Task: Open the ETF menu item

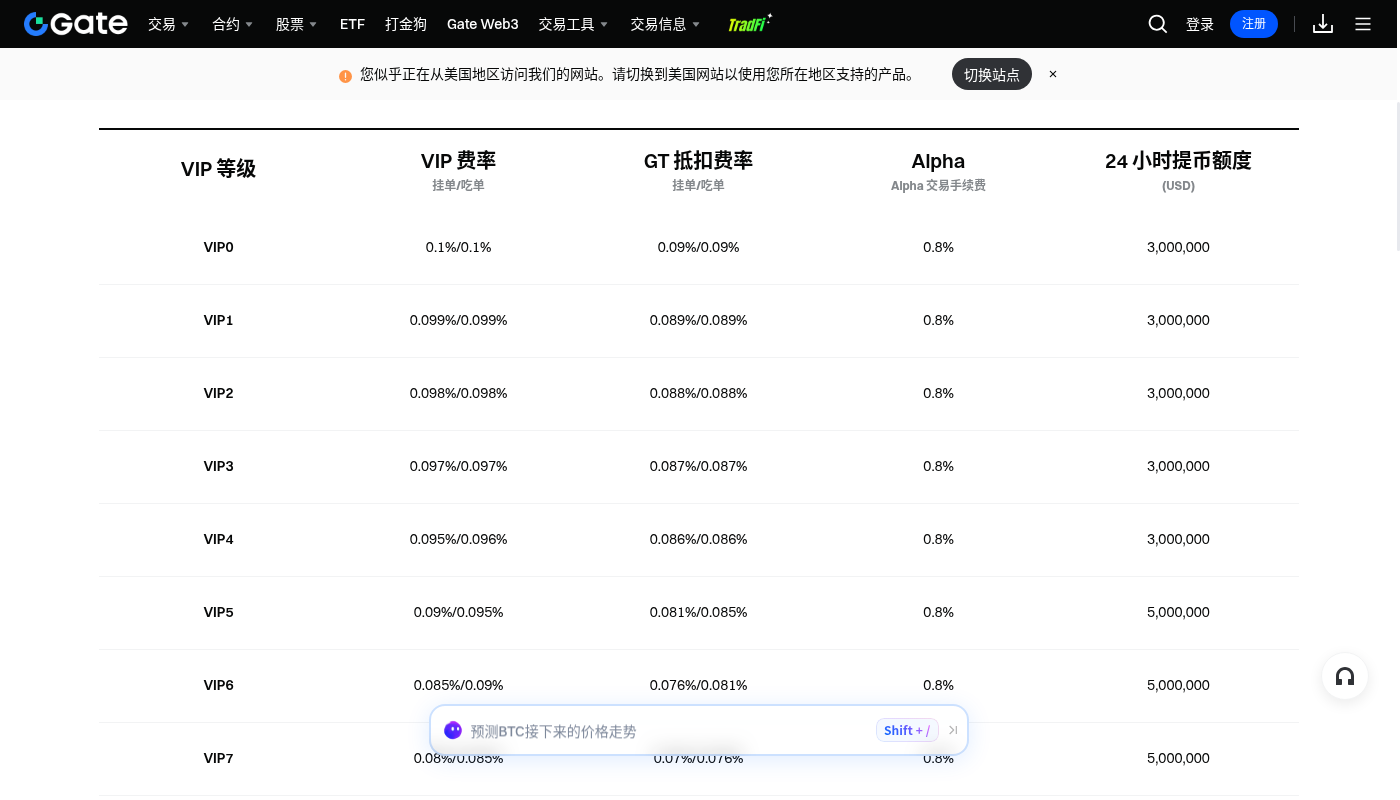Action: (x=352, y=24)
